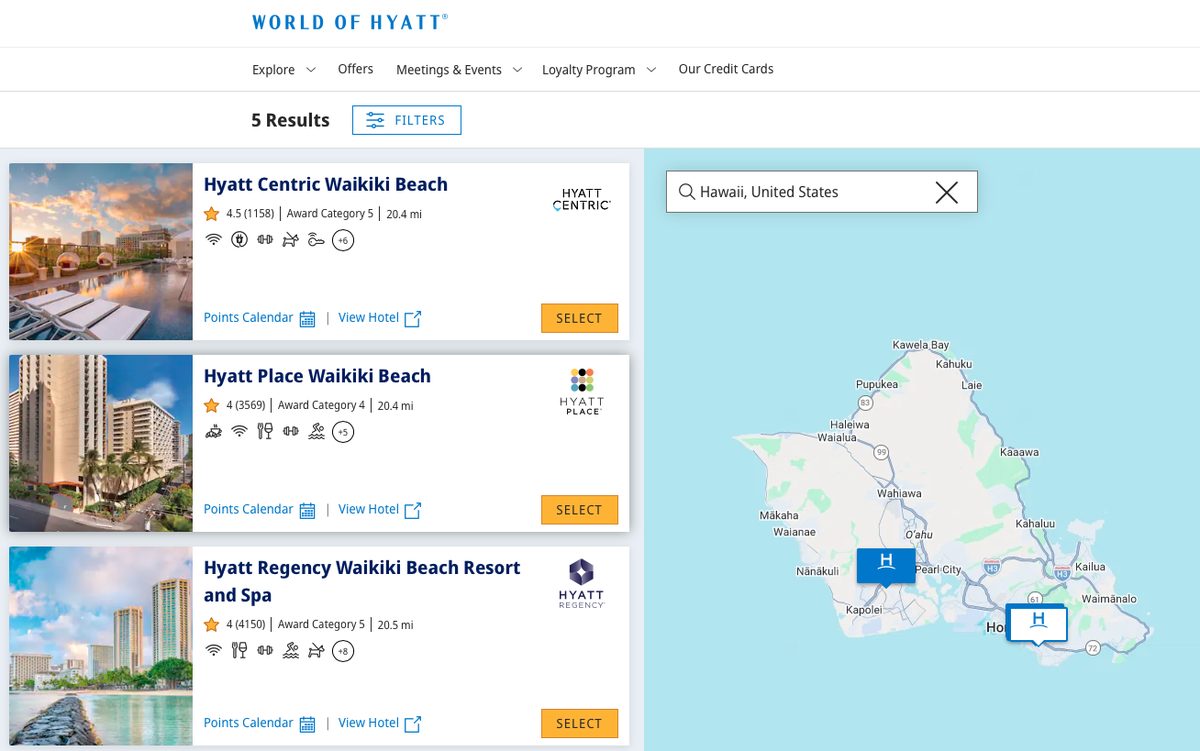Show Hyatt Place +5 more amenities
The image size is (1200, 751).
(x=343, y=432)
